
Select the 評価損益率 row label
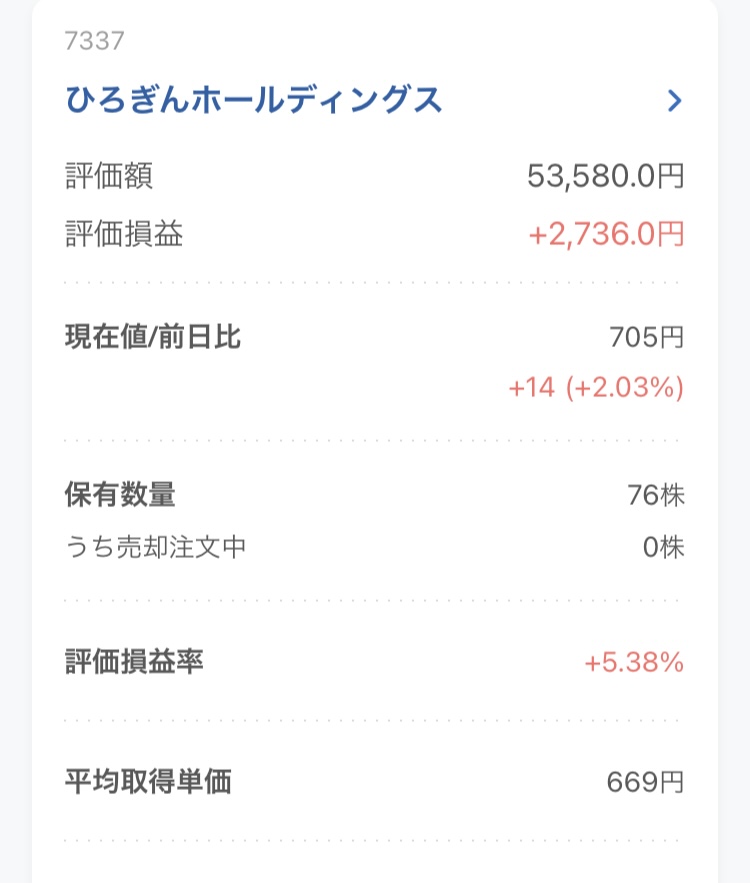click(x=134, y=662)
